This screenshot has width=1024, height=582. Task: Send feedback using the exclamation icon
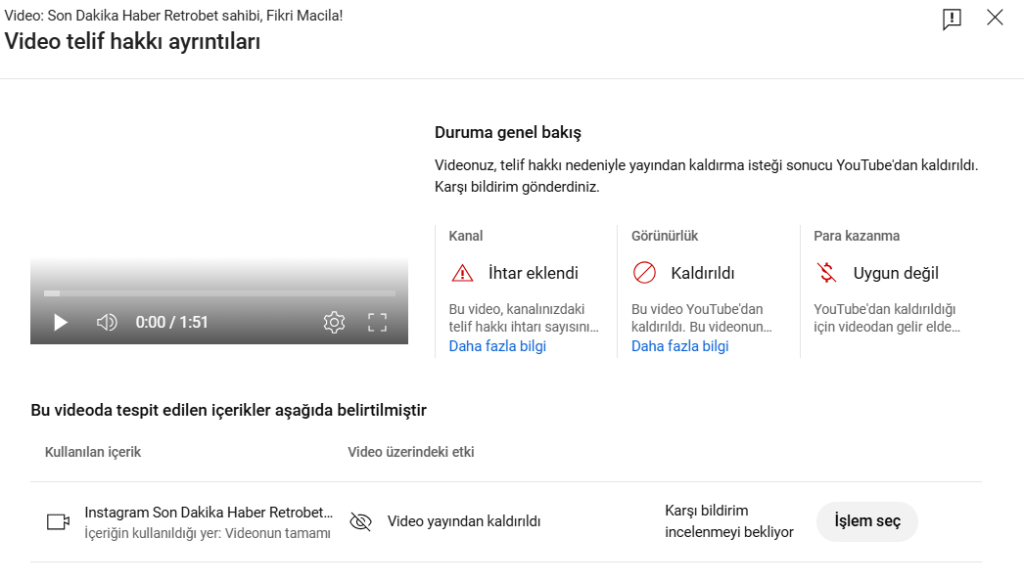click(x=952, y=18)
